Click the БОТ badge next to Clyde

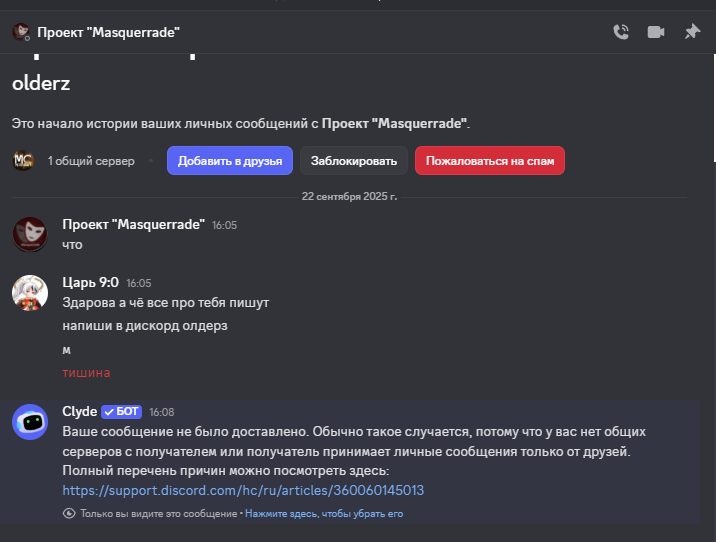pos(121,411)
